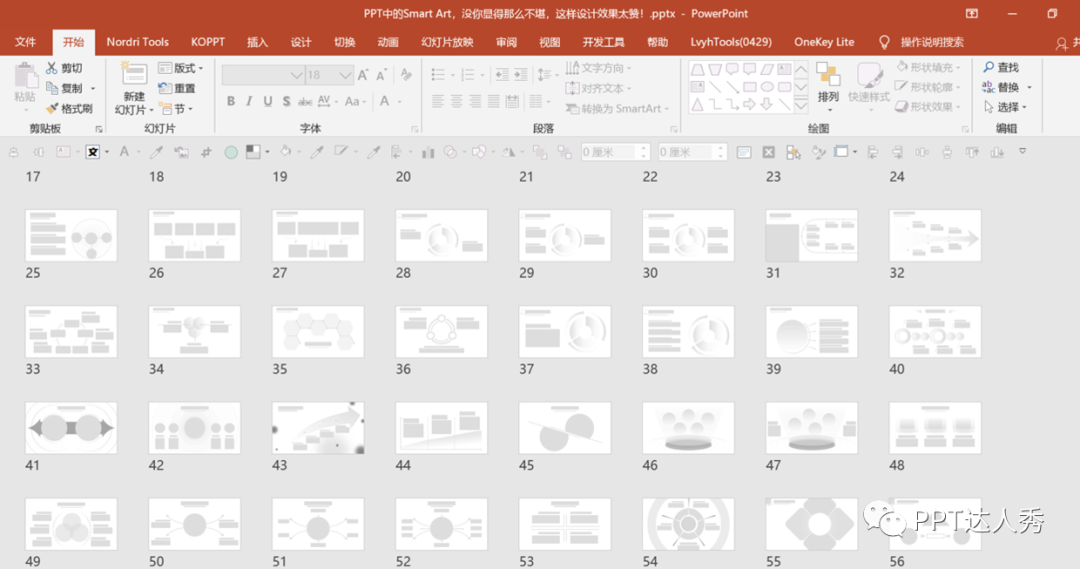Customize quick toolbar via end dropdown arrow
Viewport: 1080px width, 569px height.
coord(1023,152)
